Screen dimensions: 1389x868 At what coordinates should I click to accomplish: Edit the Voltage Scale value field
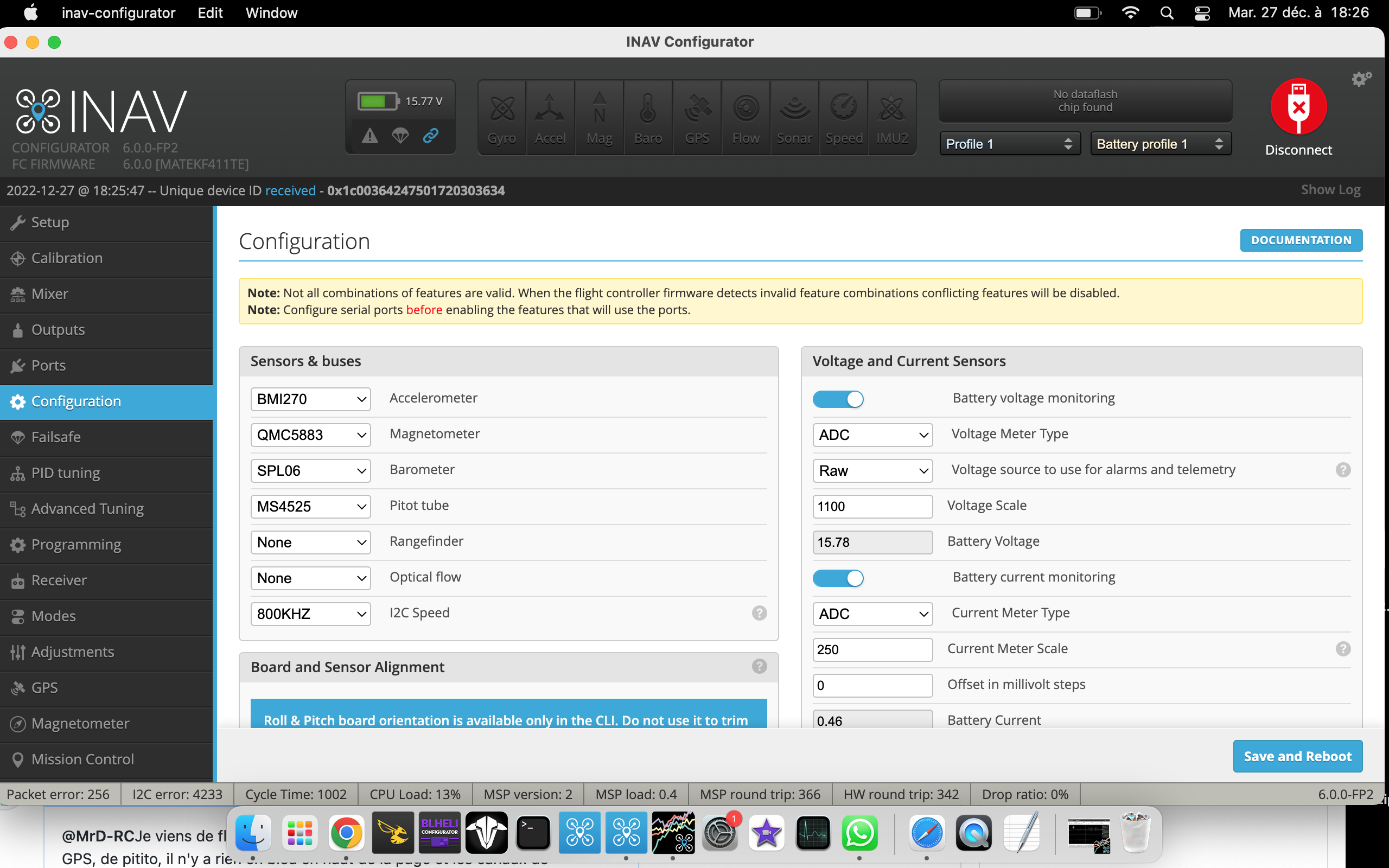(872, 506)
